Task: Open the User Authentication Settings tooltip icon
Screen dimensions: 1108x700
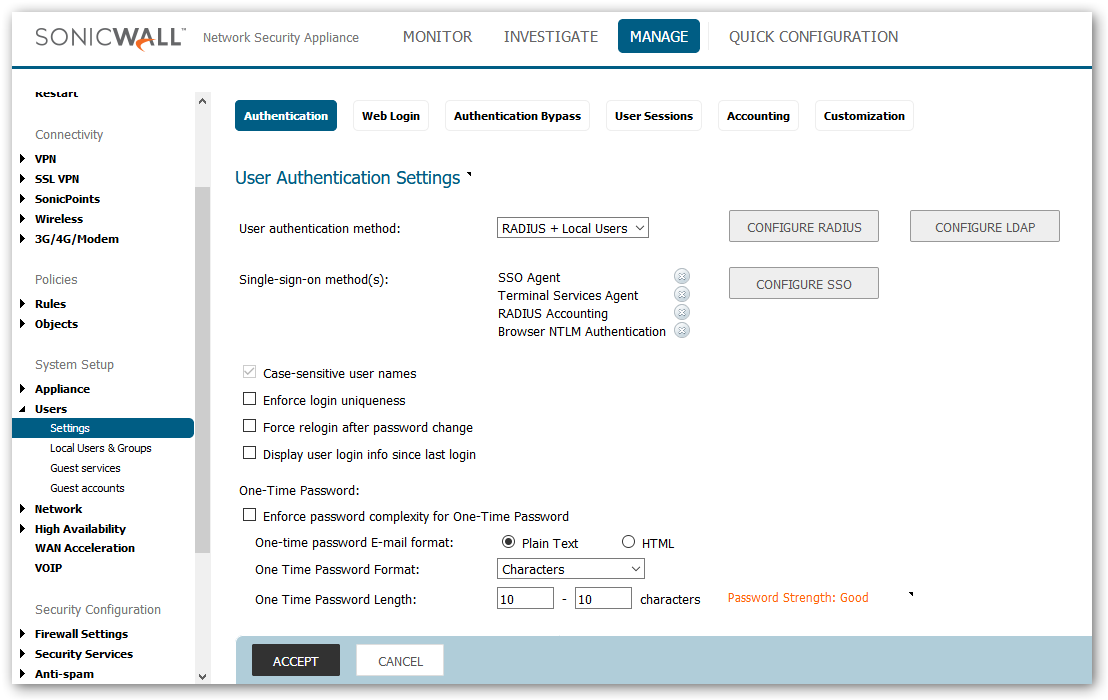Action: click(x=468, y=172)
